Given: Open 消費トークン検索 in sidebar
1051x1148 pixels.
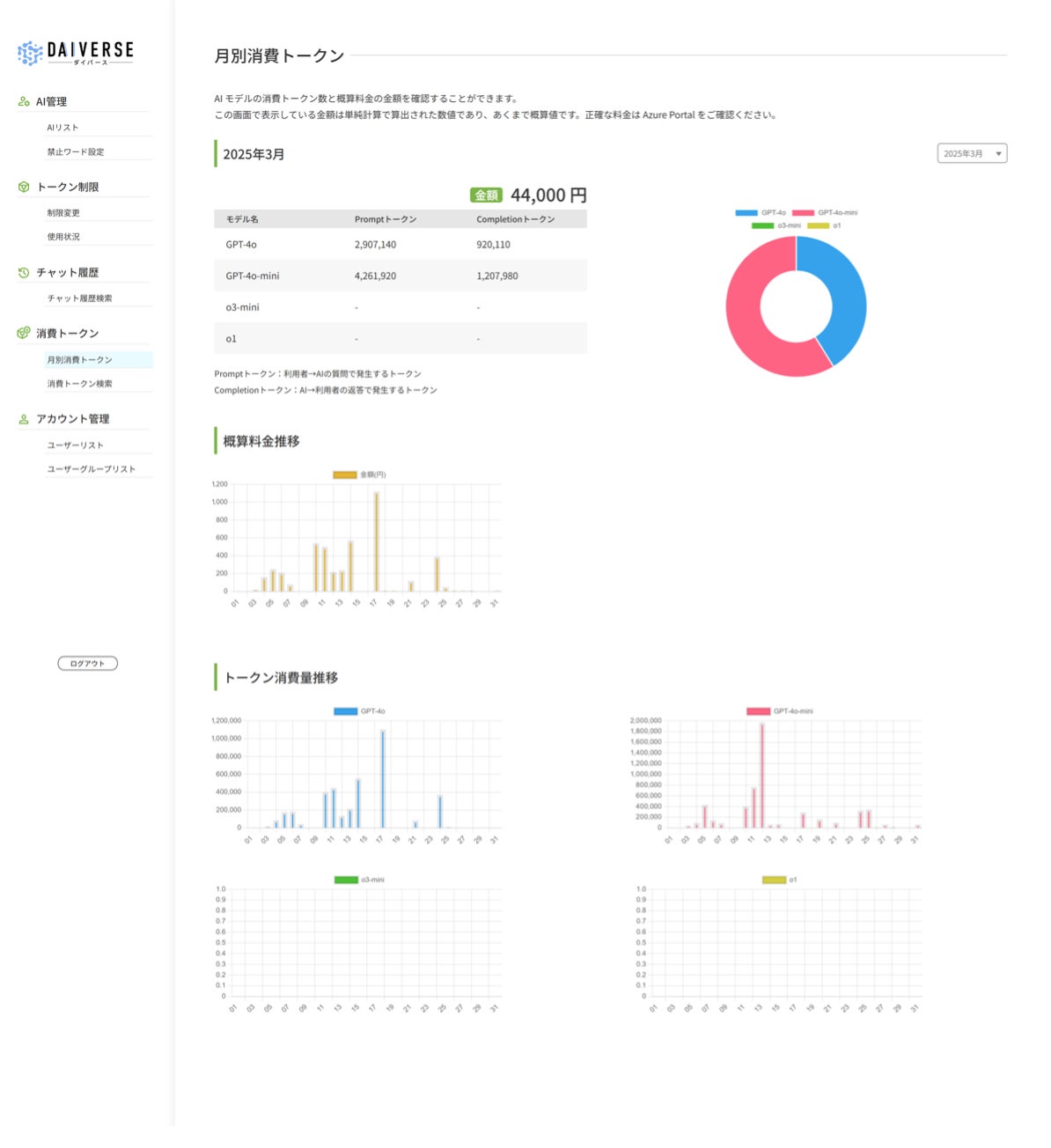Looking at the screenshot, I should [x=79, y=384].
